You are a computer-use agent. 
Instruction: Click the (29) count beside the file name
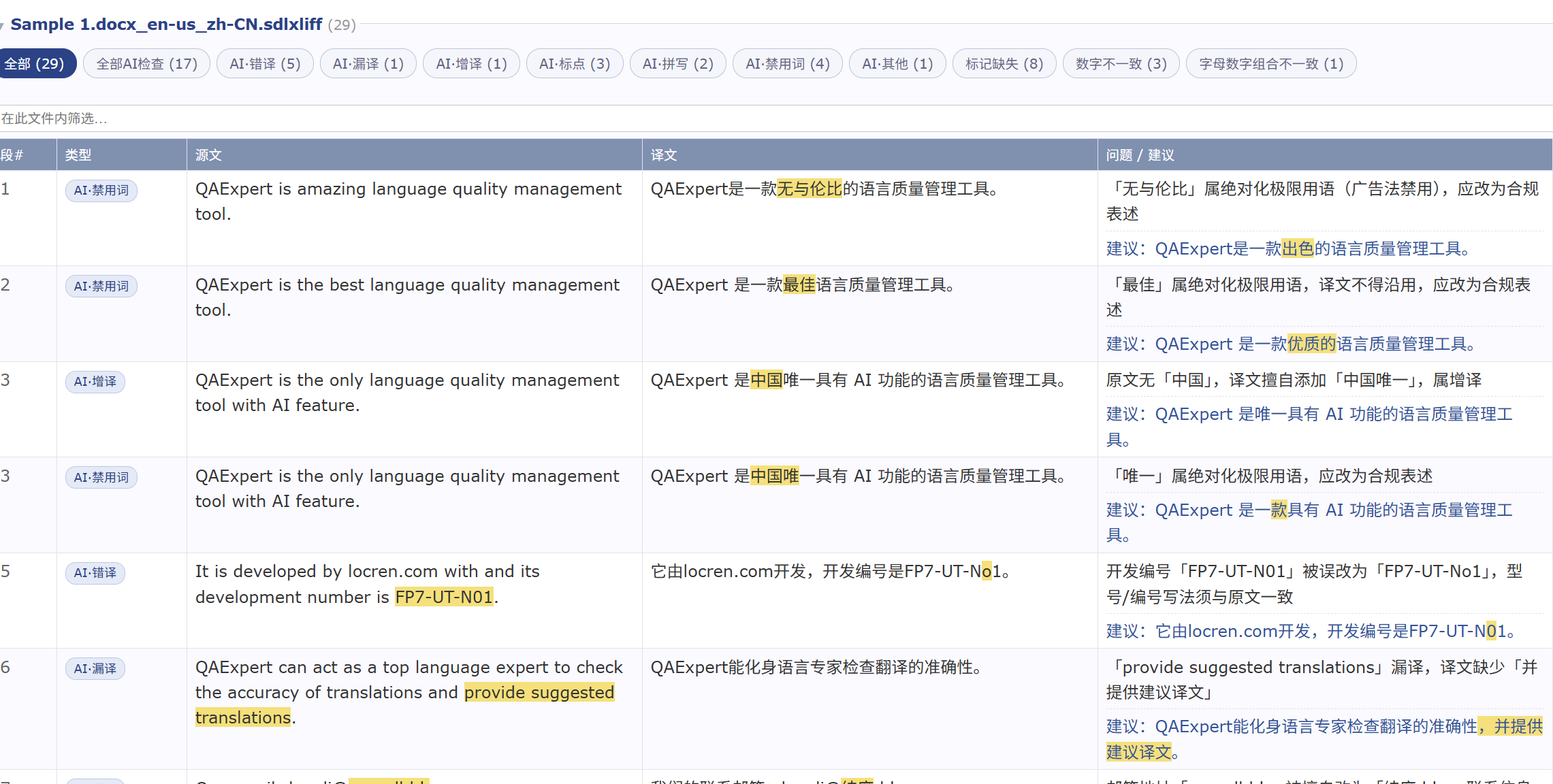342,25
